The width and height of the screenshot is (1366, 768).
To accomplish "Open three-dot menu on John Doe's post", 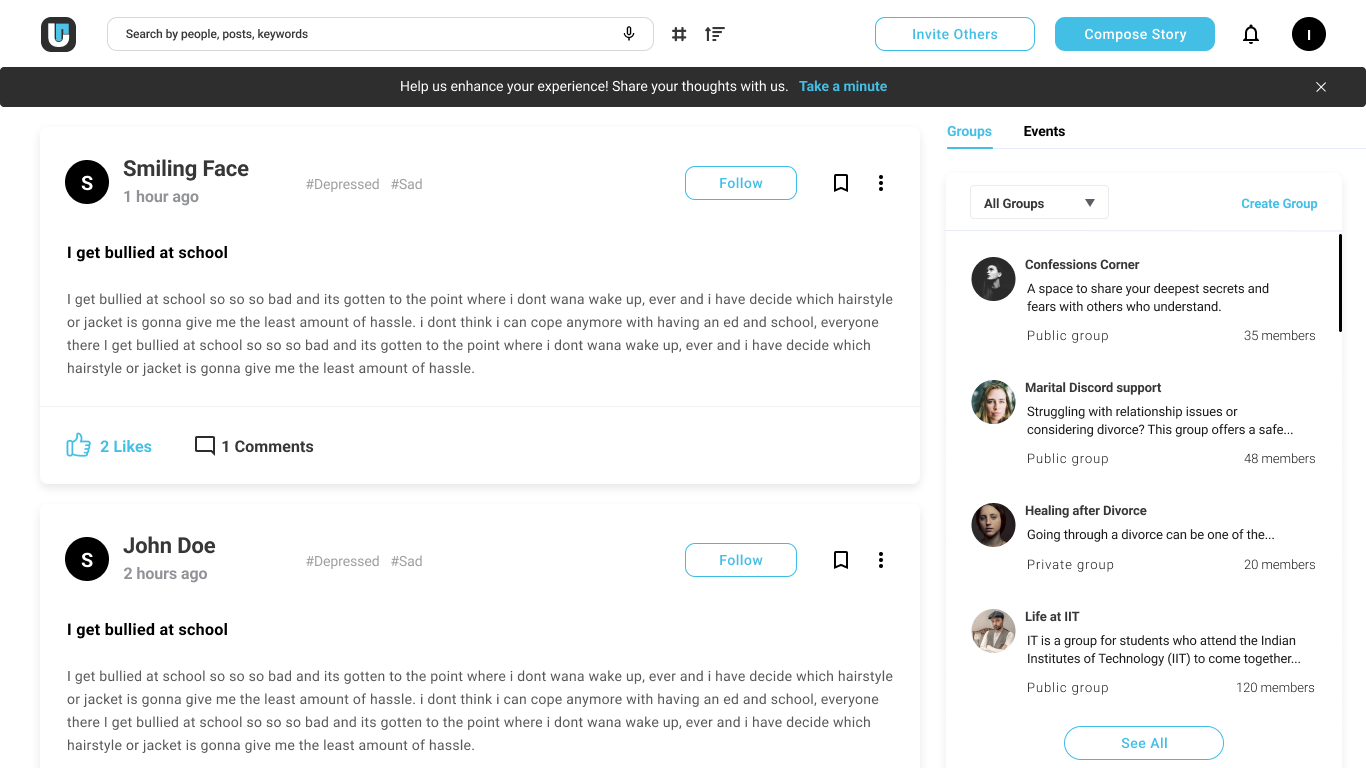I will pos(881,560).
